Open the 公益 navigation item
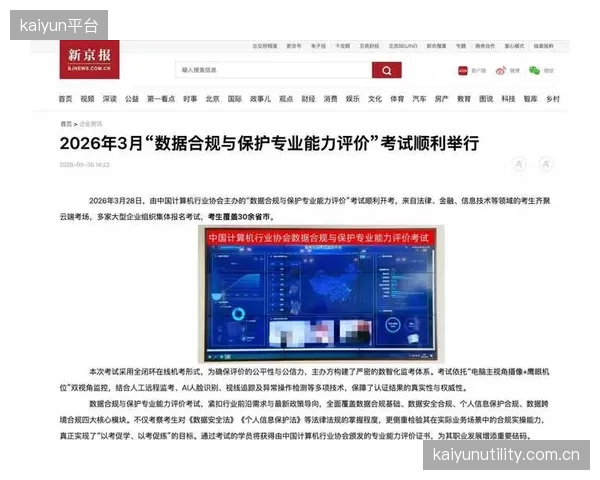The height and width of the screenshot is (480, 600). pyautogui.click(x=132, y=99)
